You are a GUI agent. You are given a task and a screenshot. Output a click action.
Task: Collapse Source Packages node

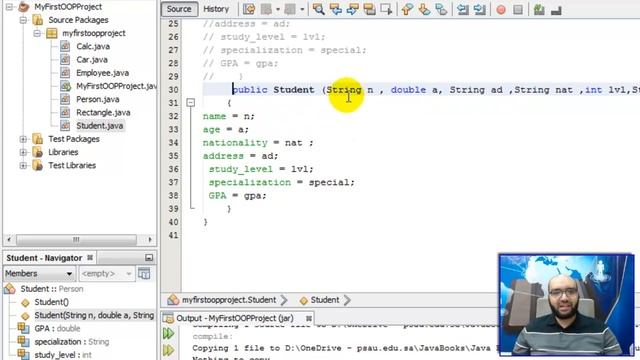pyautogui.click(x=23, y=20)
